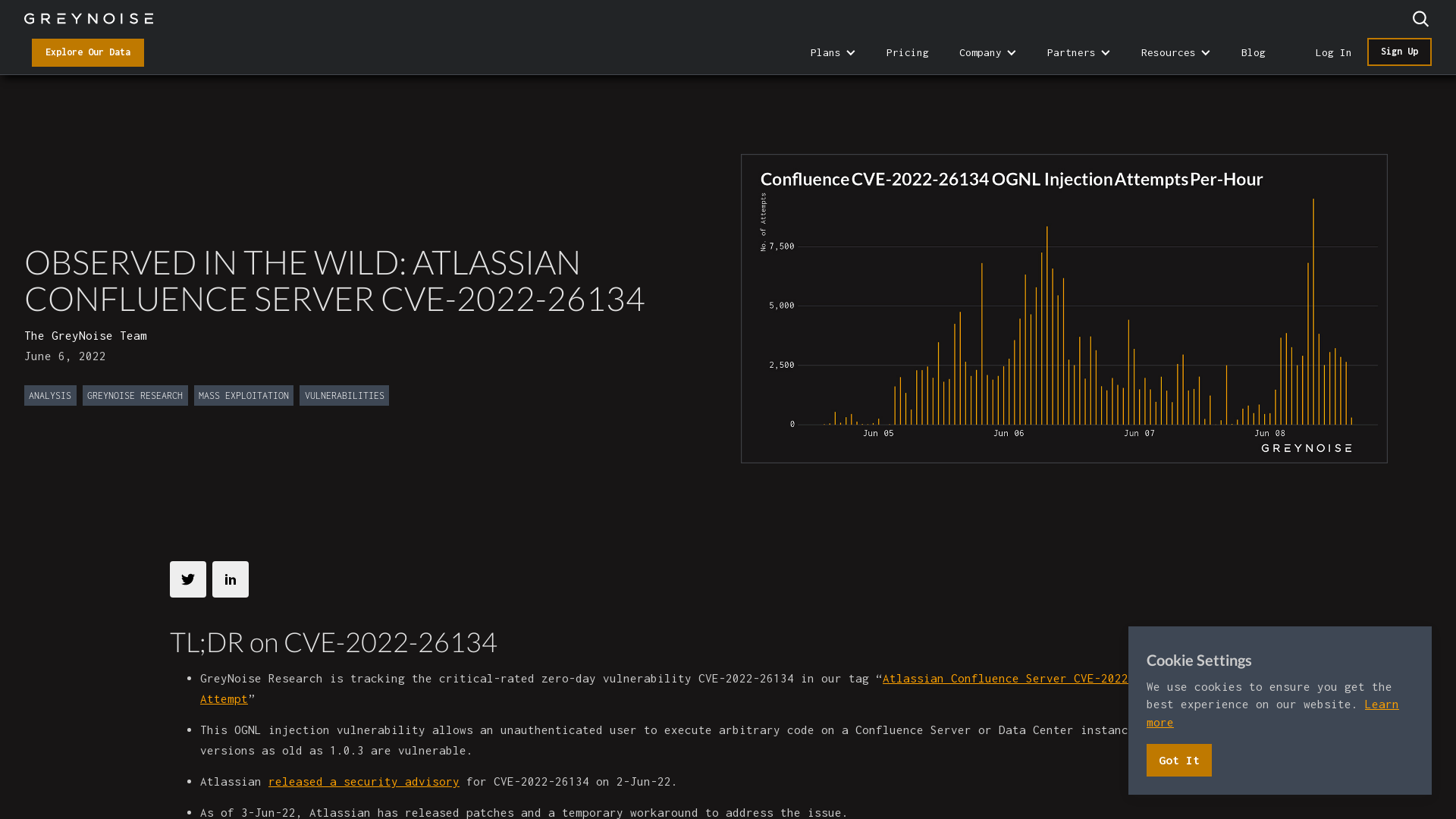Go to the Blog
The width and height of the screenshot is (1456, 819).
(1253, 52)
